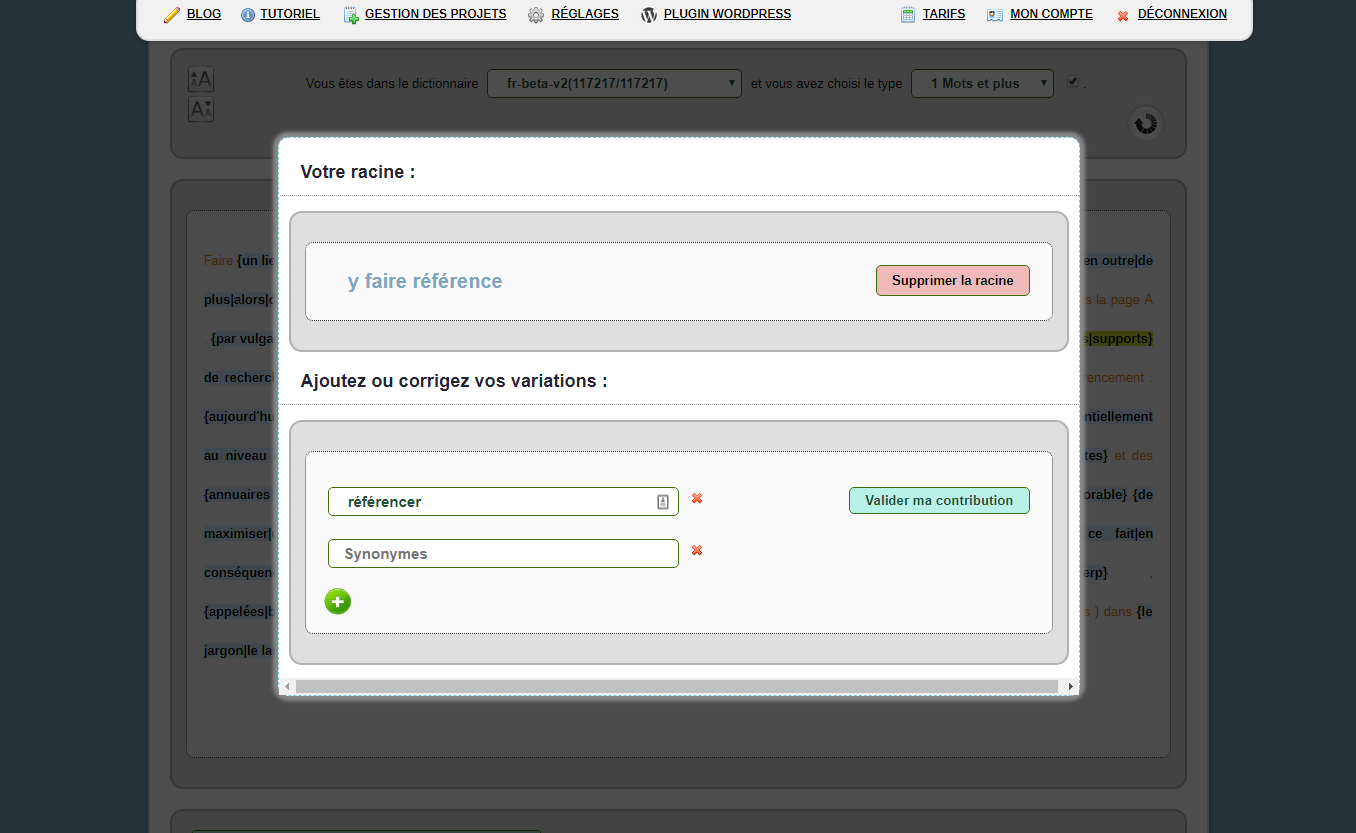Remove the 'référencer' variation with red cross
1356x833 pixels.
point(697,498)
